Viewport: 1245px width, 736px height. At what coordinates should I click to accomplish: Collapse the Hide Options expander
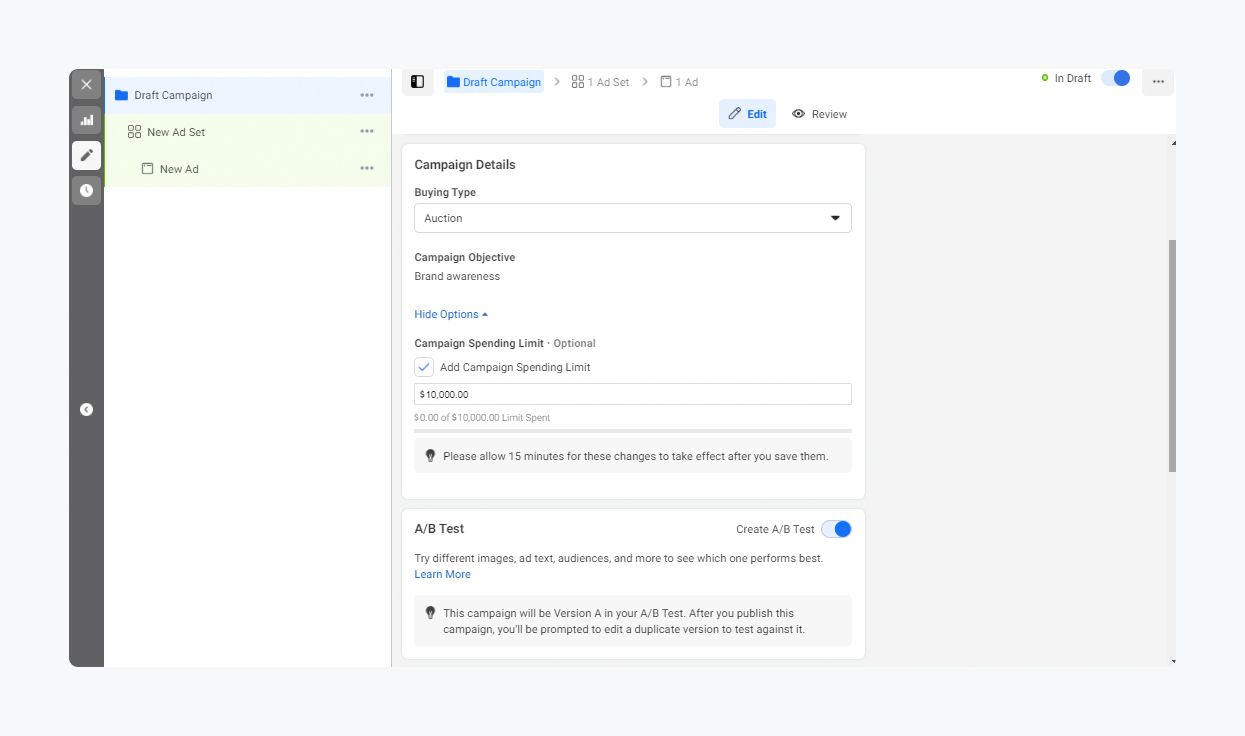point(451,314)
